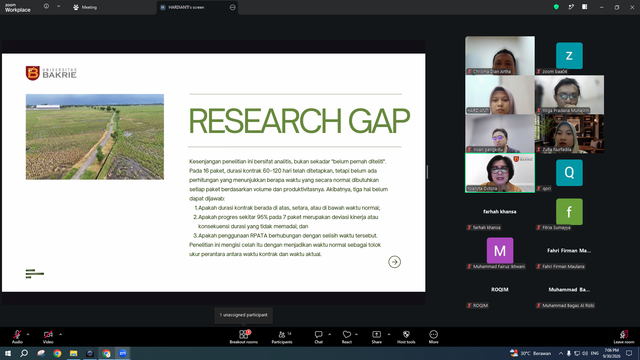Image resolution: width=640 pixels, height=360 pixels.
Task: Select Fahri Firman Maulana participant tile
Action: click(x=569, y=251)
